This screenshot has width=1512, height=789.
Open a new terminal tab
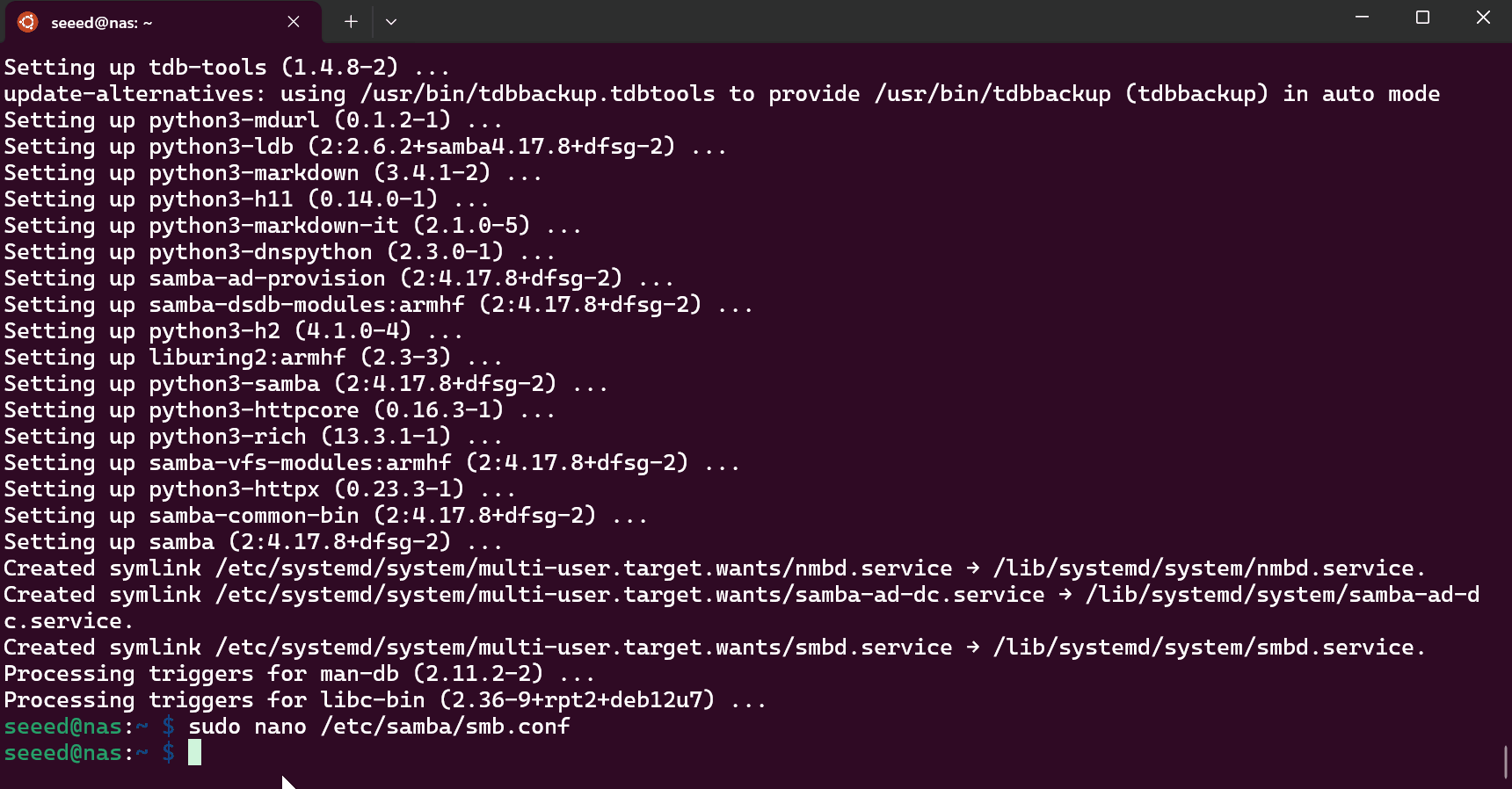click(x=351, y=22)
